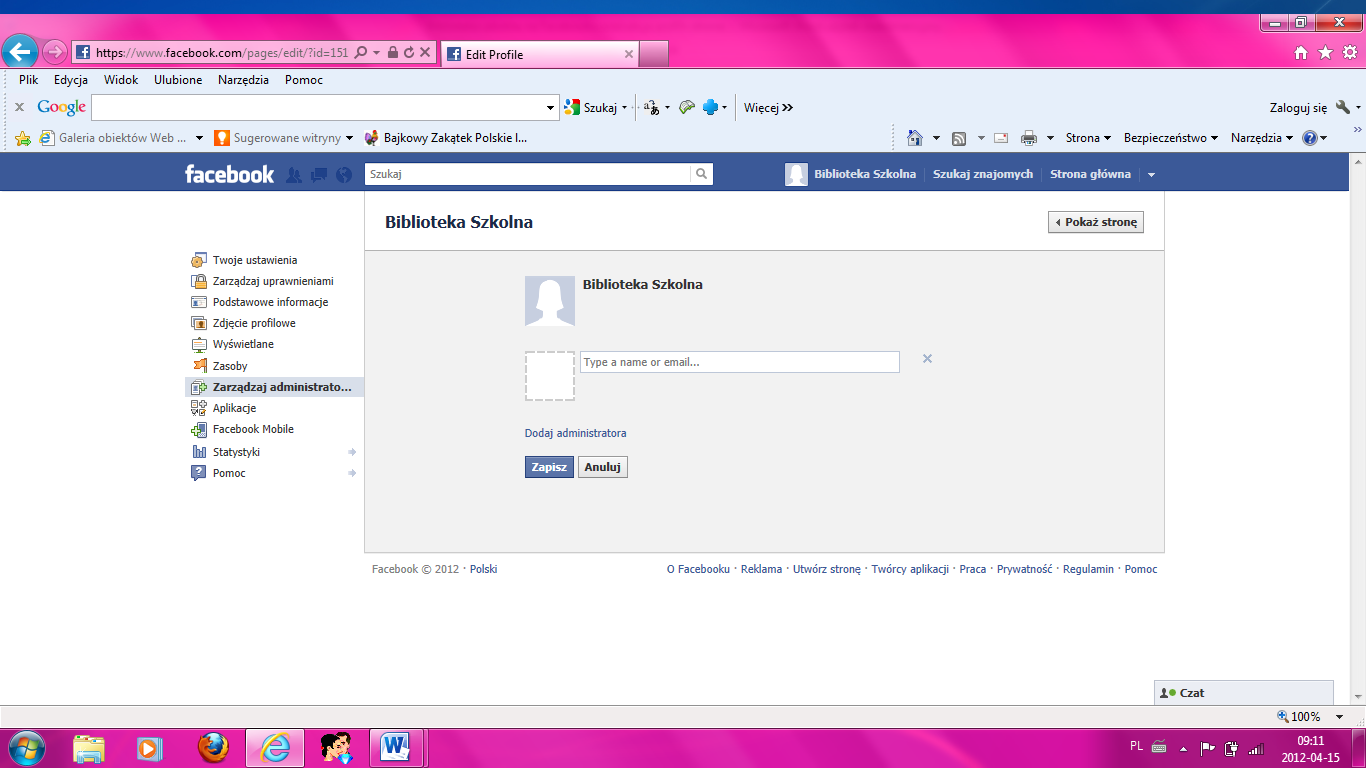Click the blue plus share icon in Google toolbar
This screenshot has width=1366, height=768.
point(711,107)
